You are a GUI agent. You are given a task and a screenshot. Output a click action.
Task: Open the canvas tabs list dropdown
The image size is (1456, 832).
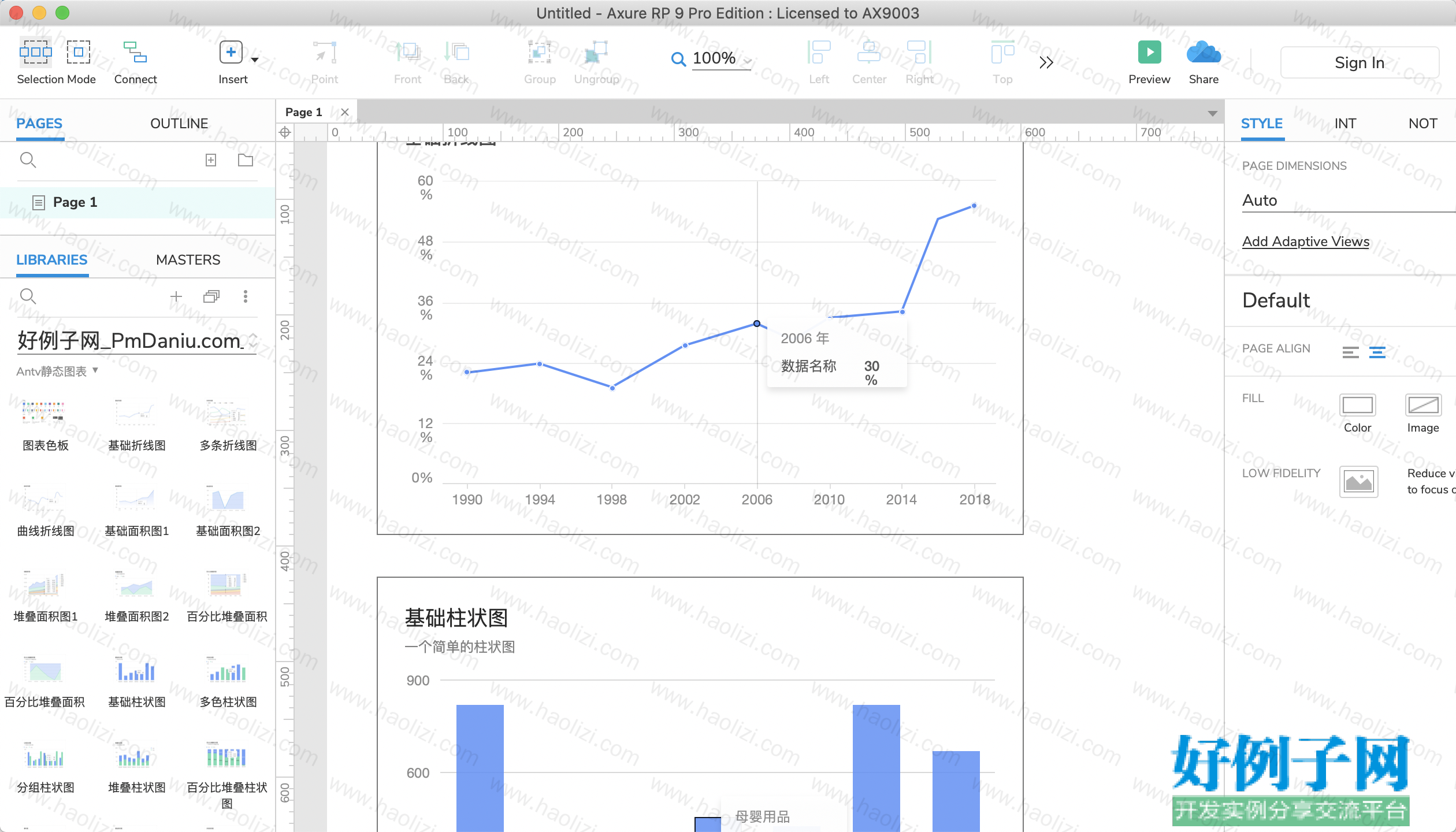point(1212,113)
